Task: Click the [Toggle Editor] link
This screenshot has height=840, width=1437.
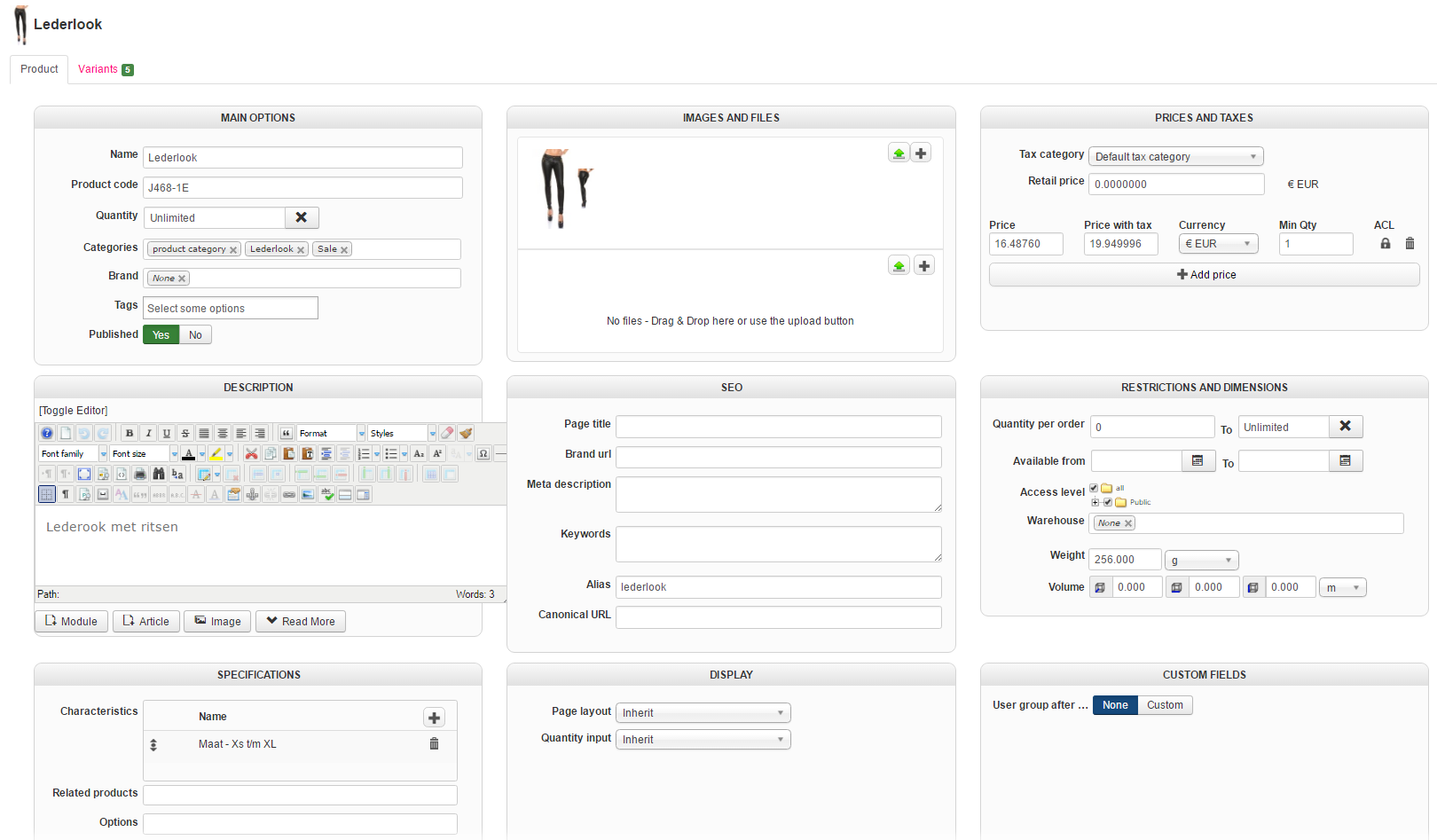Action: [x=74, y=411]
